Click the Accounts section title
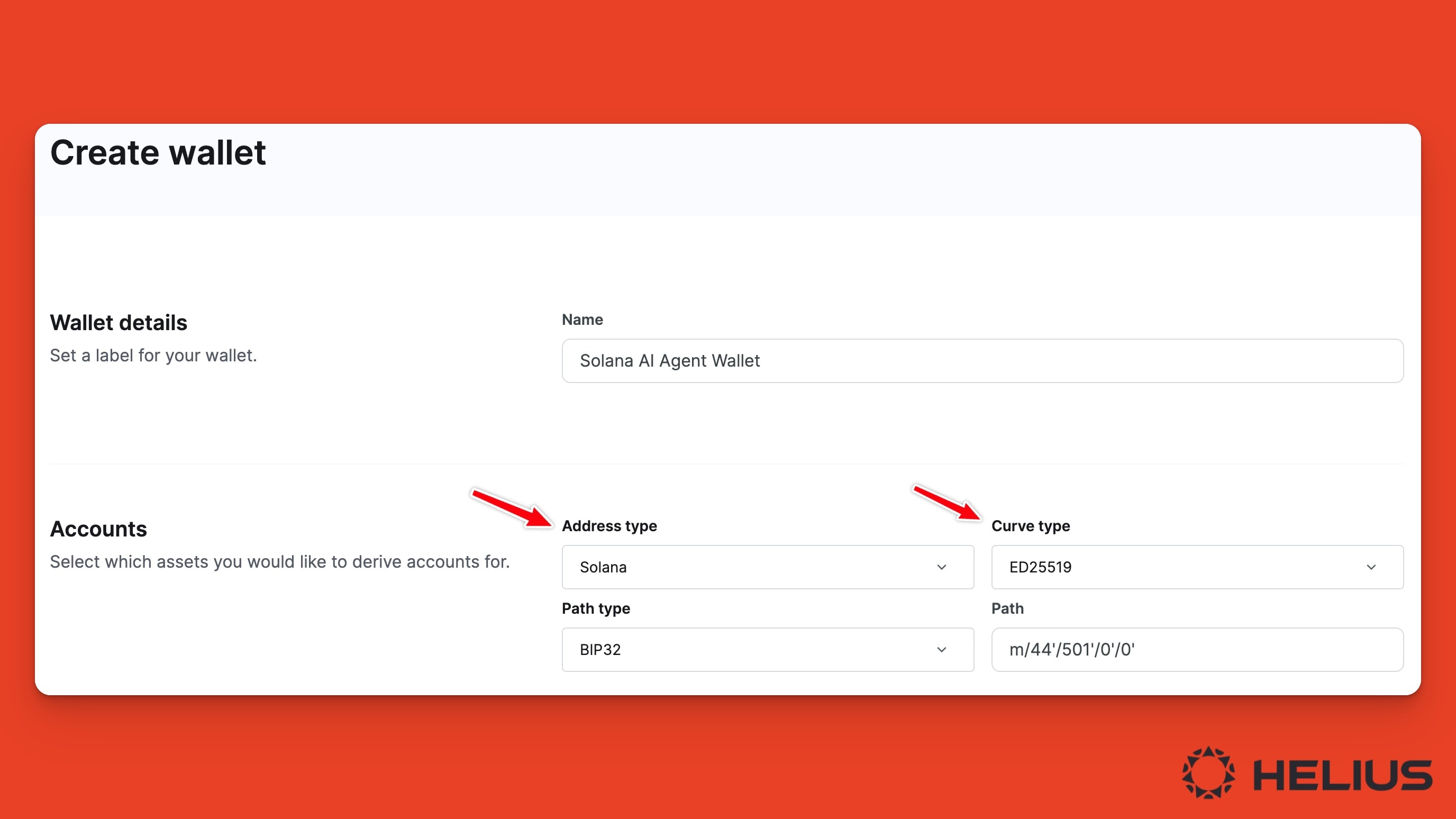This screenshot has width=1456, height=819. (98, 529)
